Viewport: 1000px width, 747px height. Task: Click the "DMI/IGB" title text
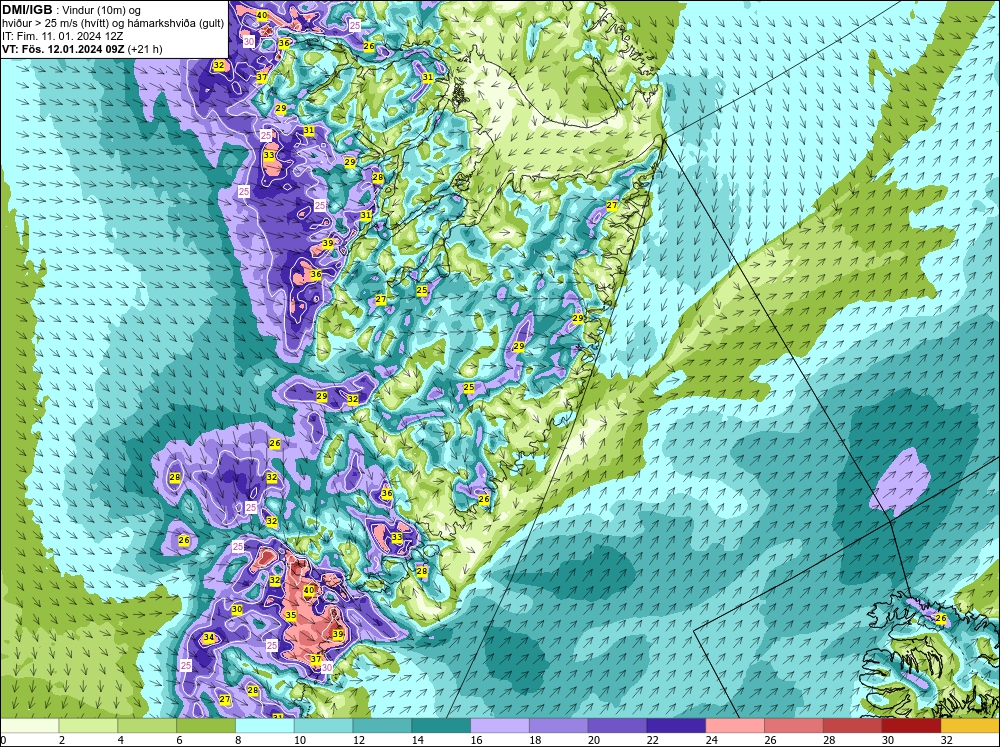pyautogui.click(x=27, y=10)
